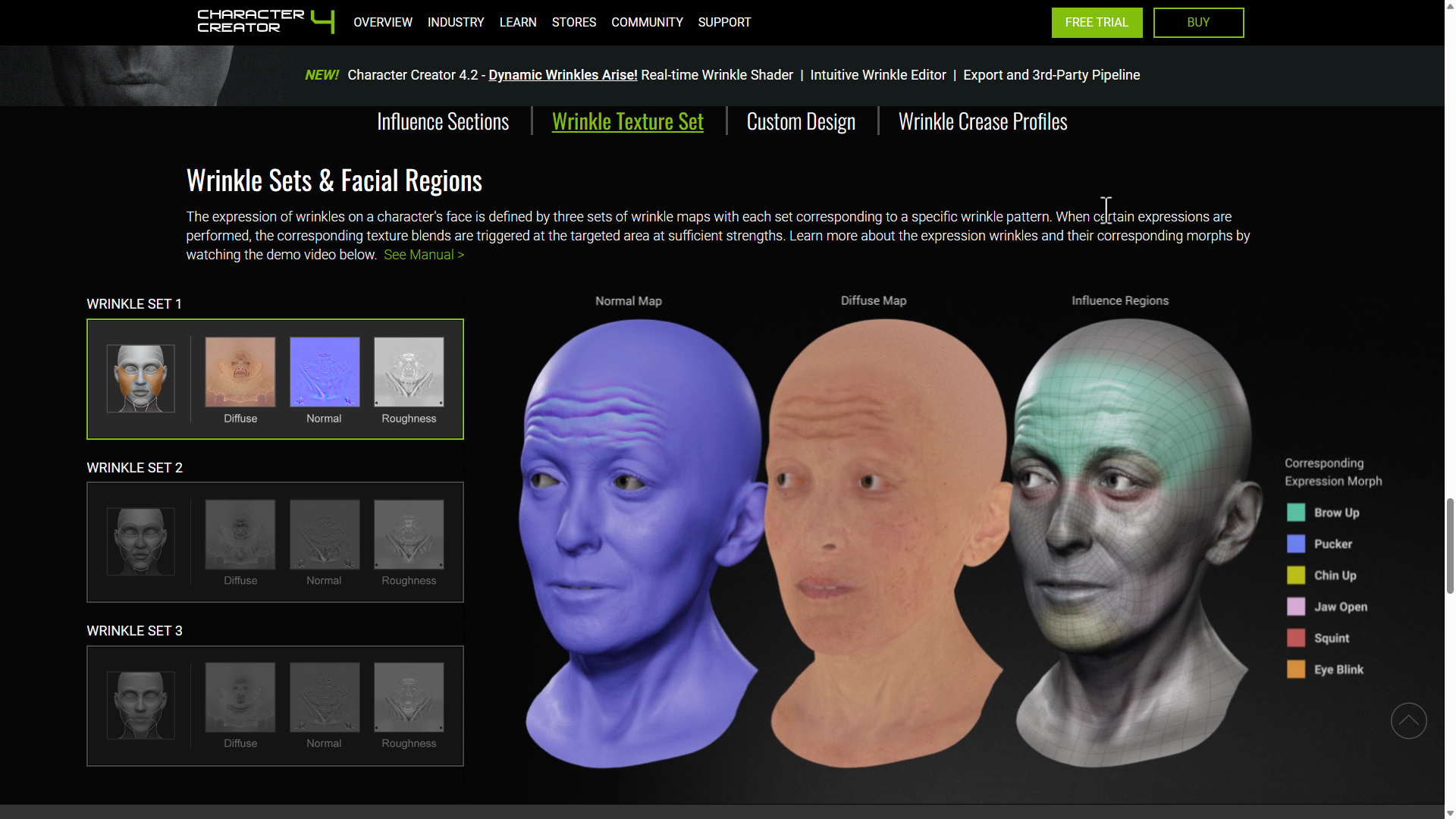Click Wrinkle Set 2 Normal thumbnail
This screenshot has width=1456, height=819.
pyautogui.click(x=325, y=534)
